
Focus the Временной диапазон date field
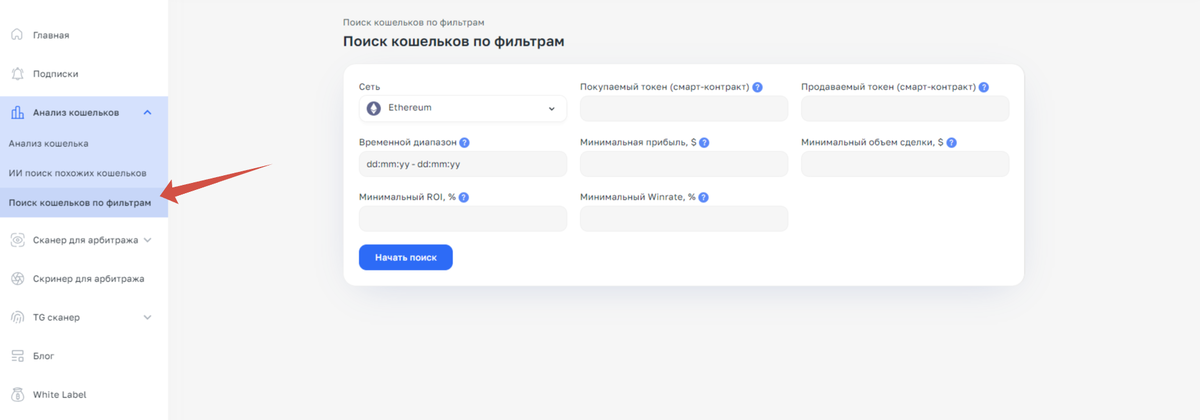click(463, 164)
